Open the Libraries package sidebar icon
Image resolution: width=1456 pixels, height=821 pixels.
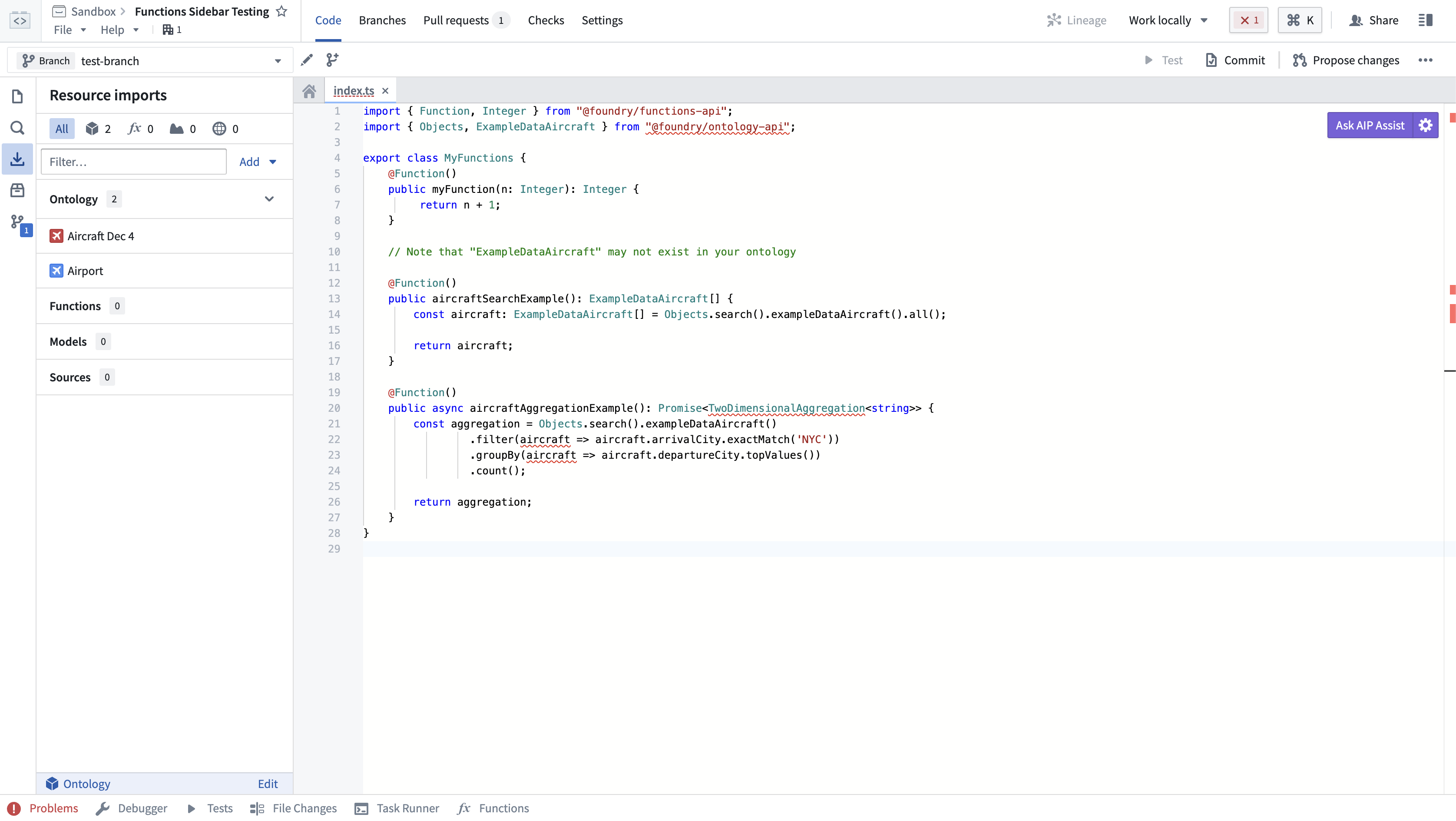coord(17,190)
